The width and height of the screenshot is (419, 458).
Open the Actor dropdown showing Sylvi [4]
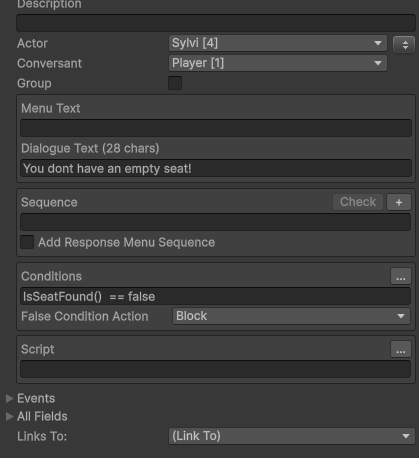click(x=278, y=43)
